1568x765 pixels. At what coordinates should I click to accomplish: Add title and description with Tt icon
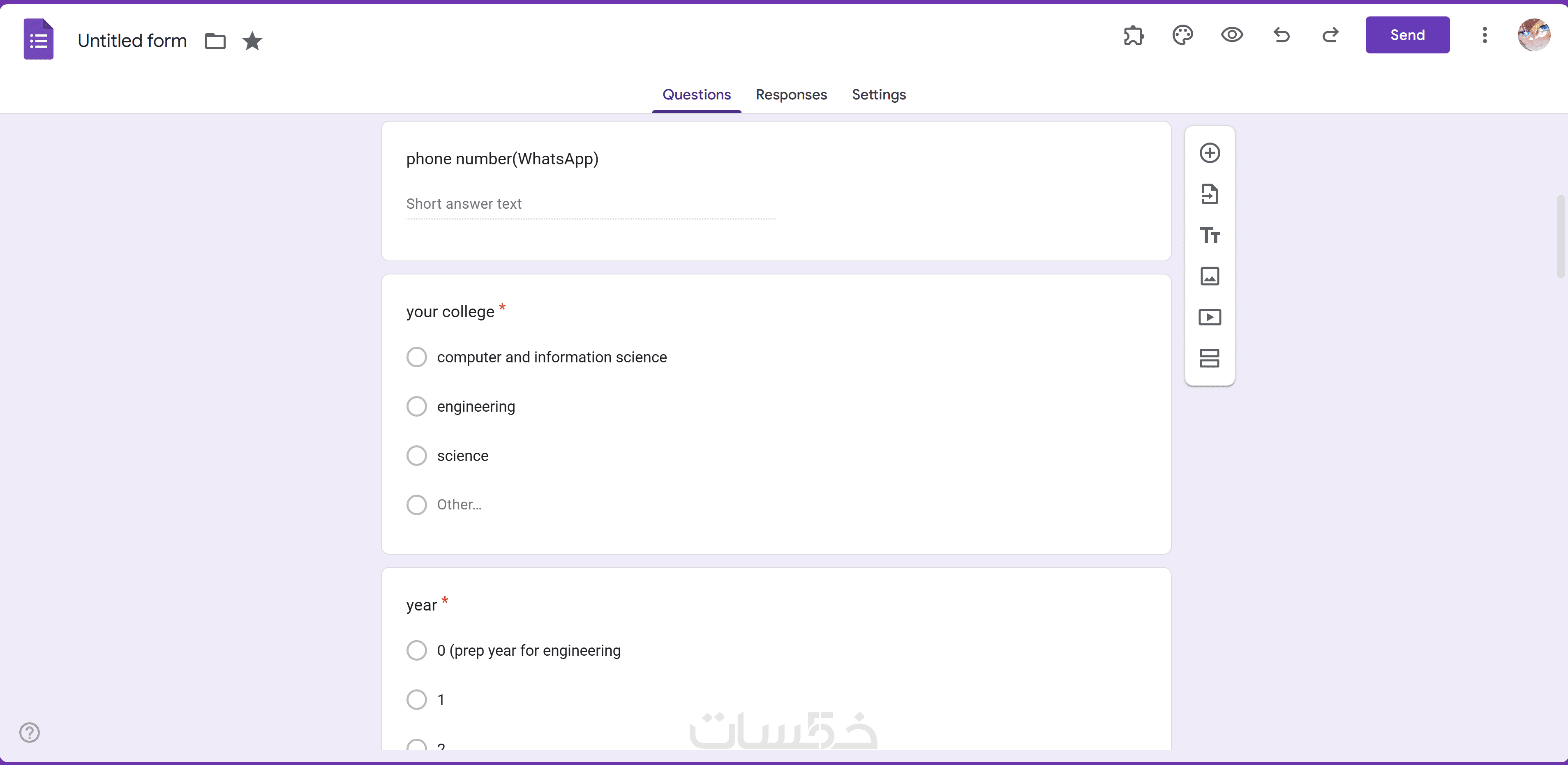coord(1210,235)
